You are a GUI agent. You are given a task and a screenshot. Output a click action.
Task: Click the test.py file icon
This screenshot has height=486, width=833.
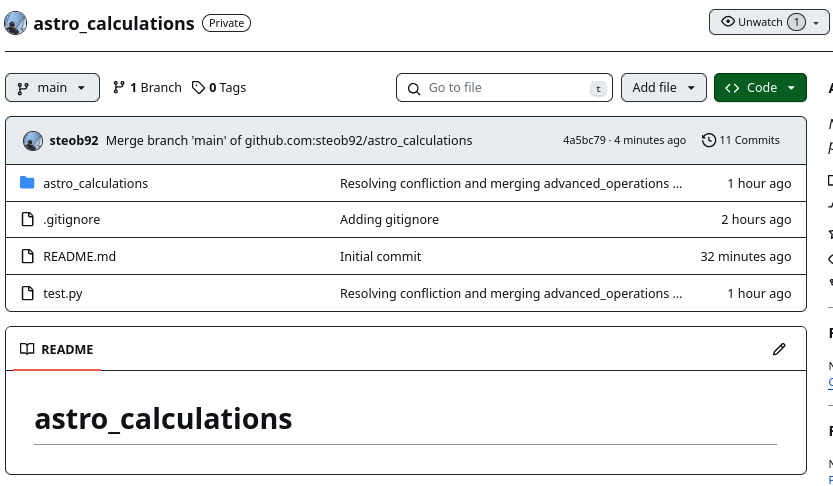tap(27, 293)
